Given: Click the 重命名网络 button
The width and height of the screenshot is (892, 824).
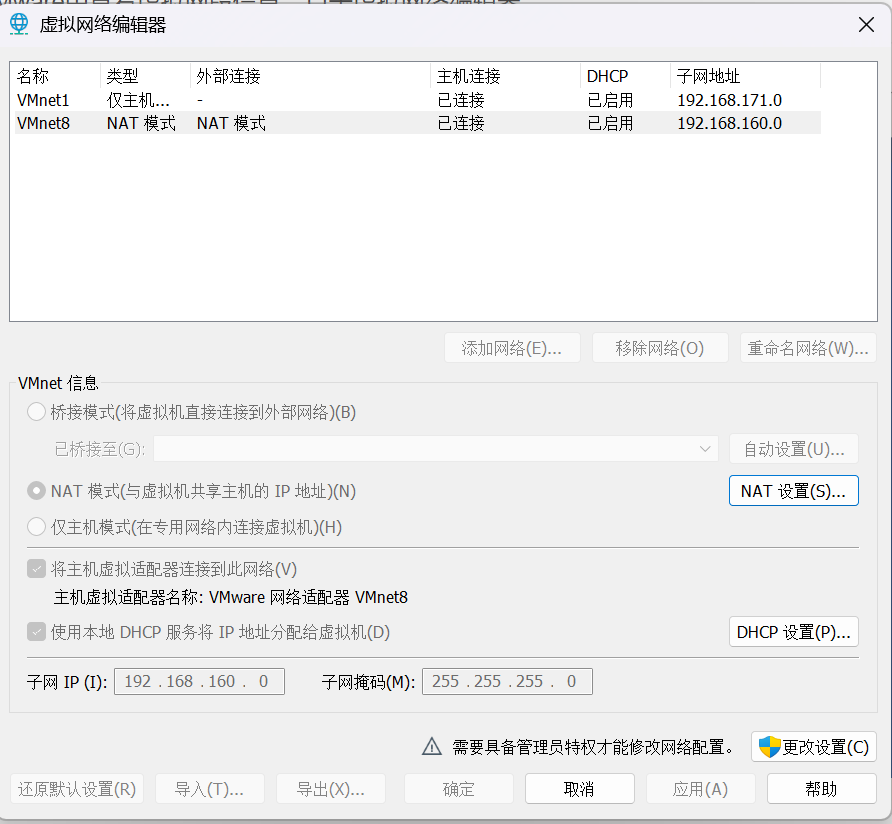Looking at the screenshot, I should point(808,347).
